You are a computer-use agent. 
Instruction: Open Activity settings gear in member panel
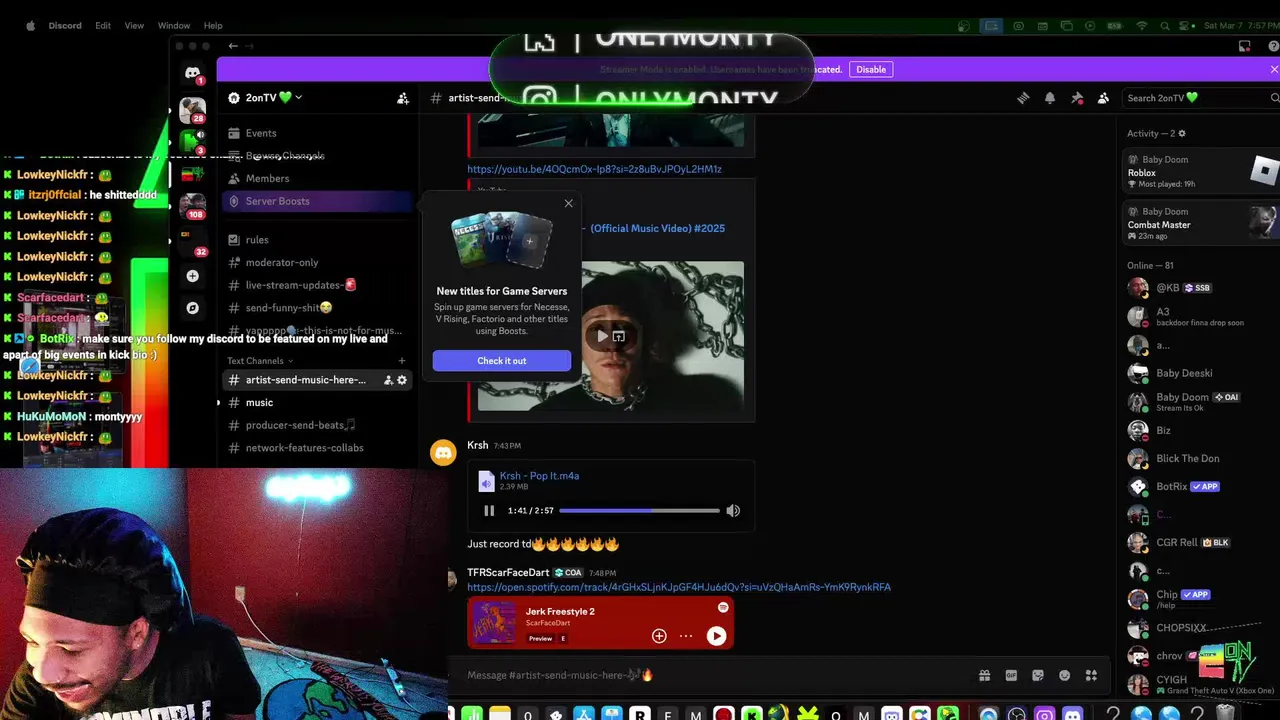(x=1182, y=133)
